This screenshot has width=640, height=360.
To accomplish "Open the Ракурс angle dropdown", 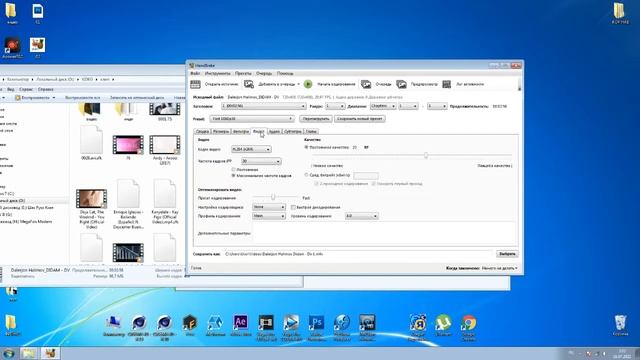I will tap(335, 106).
